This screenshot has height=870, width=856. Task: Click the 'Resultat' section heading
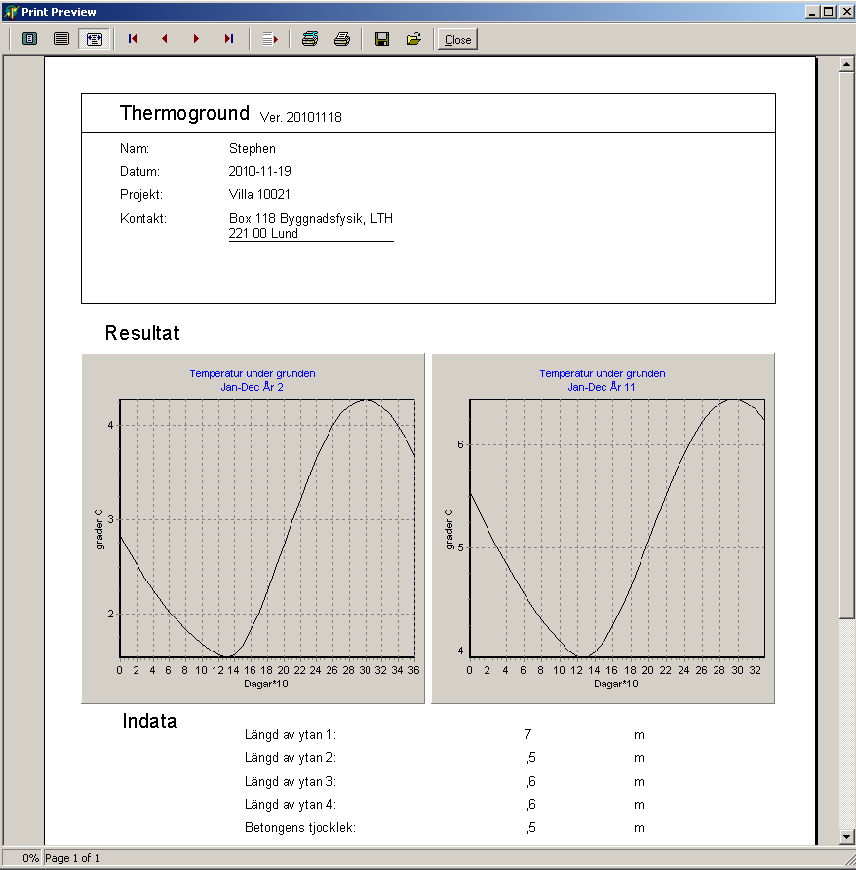[142, 333]
